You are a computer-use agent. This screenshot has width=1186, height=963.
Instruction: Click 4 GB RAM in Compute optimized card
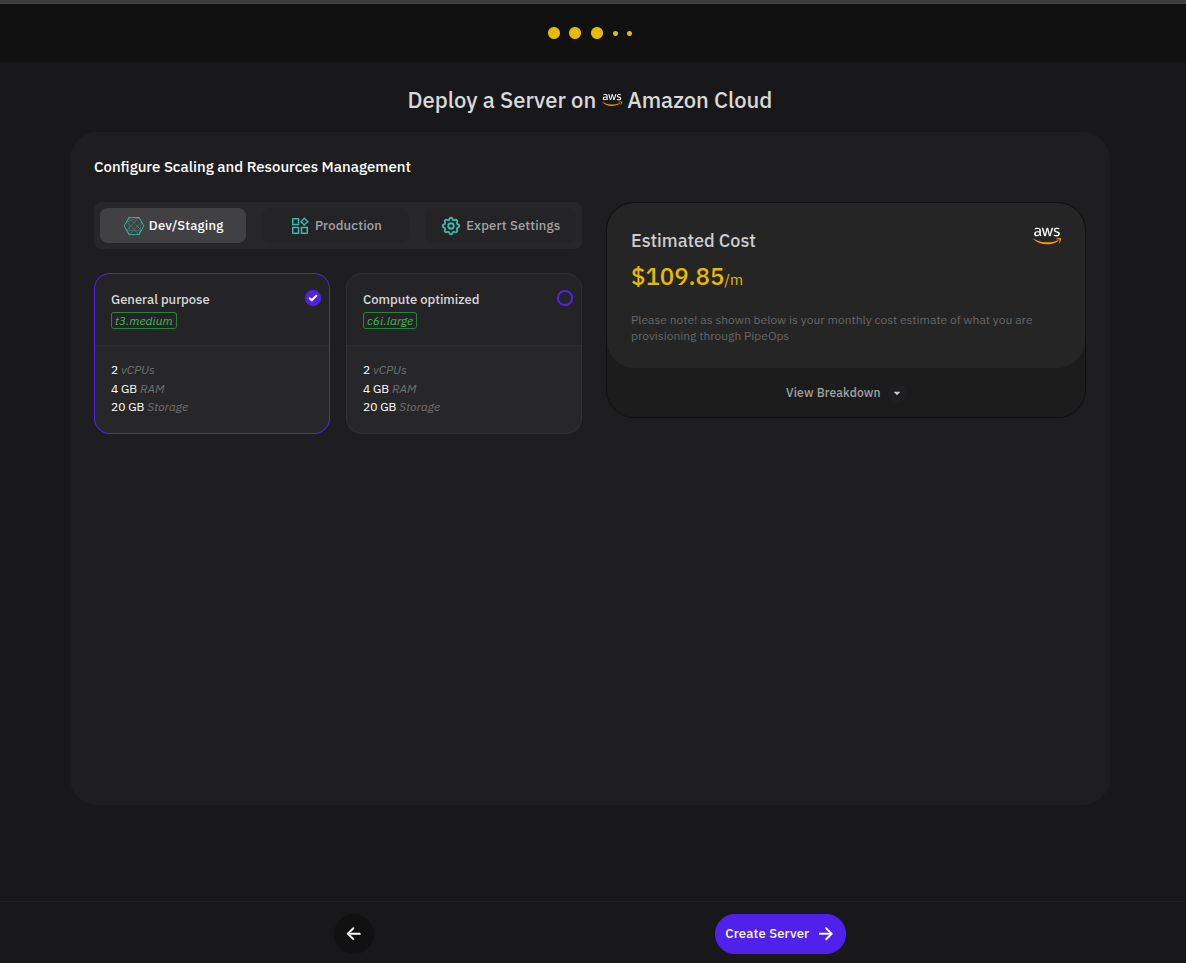(x=390, y=389)
